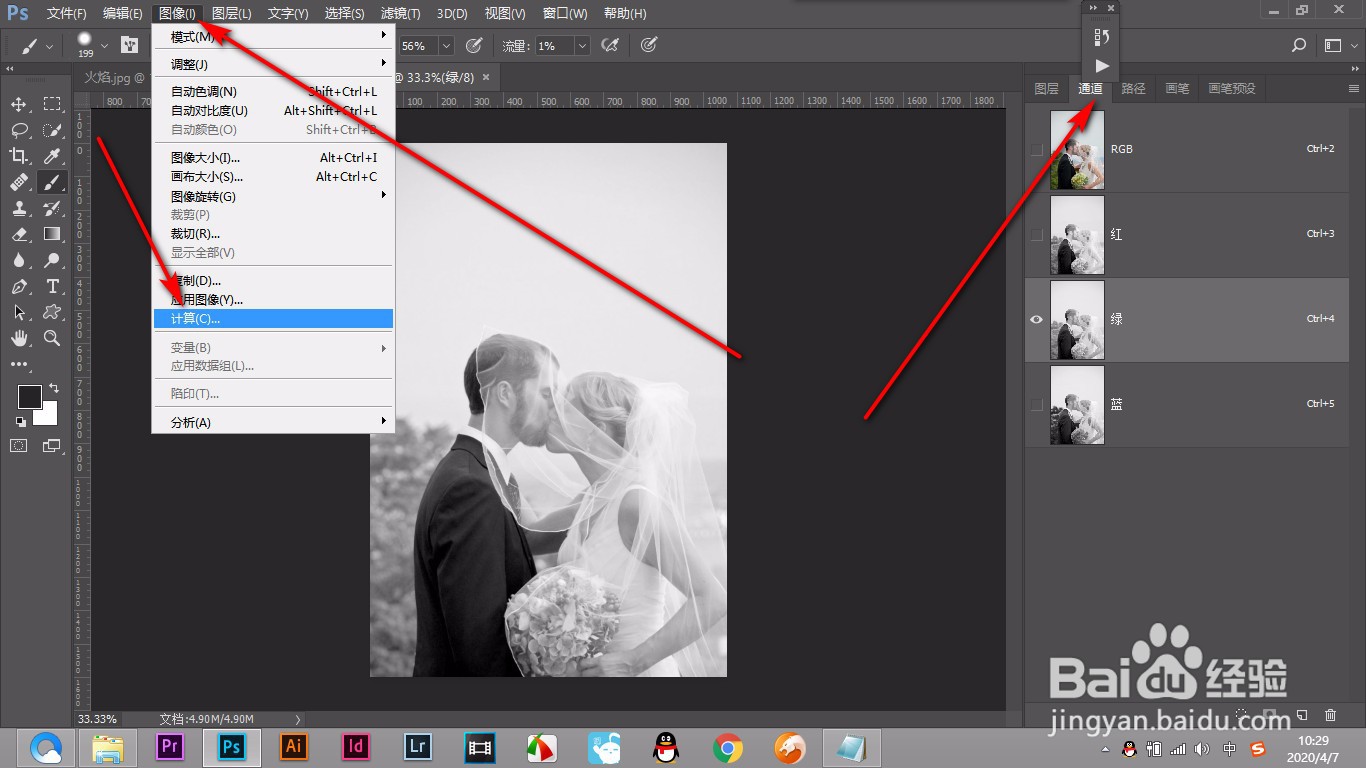The height and width of the screenshot is (768, 1366).
Task: Expand the 模式(M) submenu
Action: click(x=274, y=36)
